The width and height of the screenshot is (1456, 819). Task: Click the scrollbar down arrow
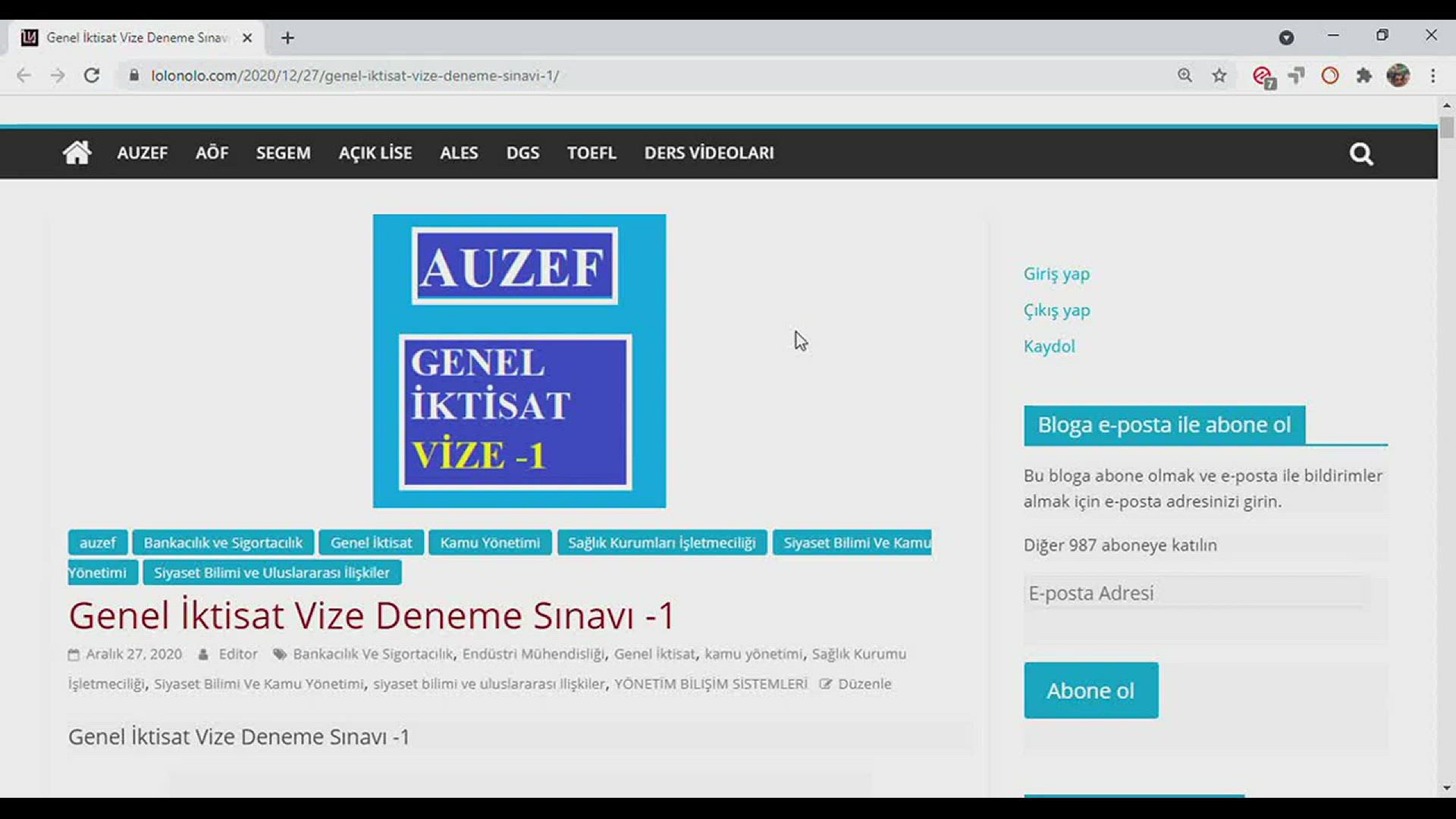[1447, 789]
